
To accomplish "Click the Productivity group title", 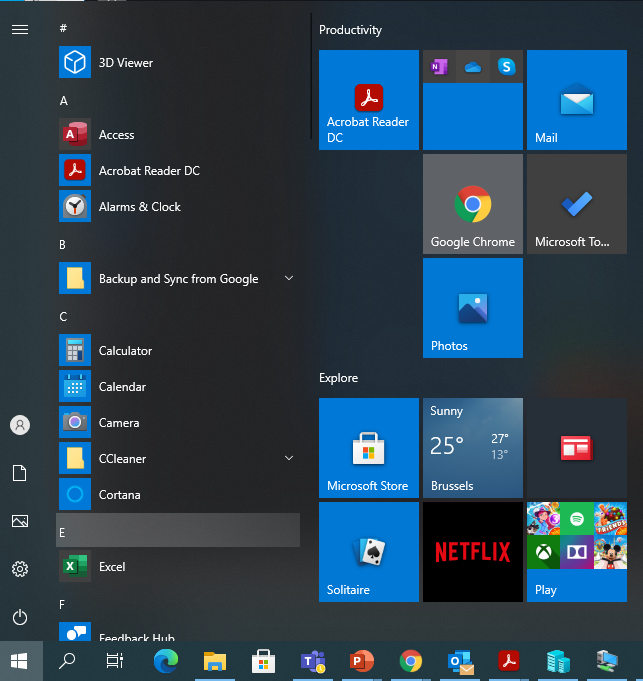I will click(350, 30).
